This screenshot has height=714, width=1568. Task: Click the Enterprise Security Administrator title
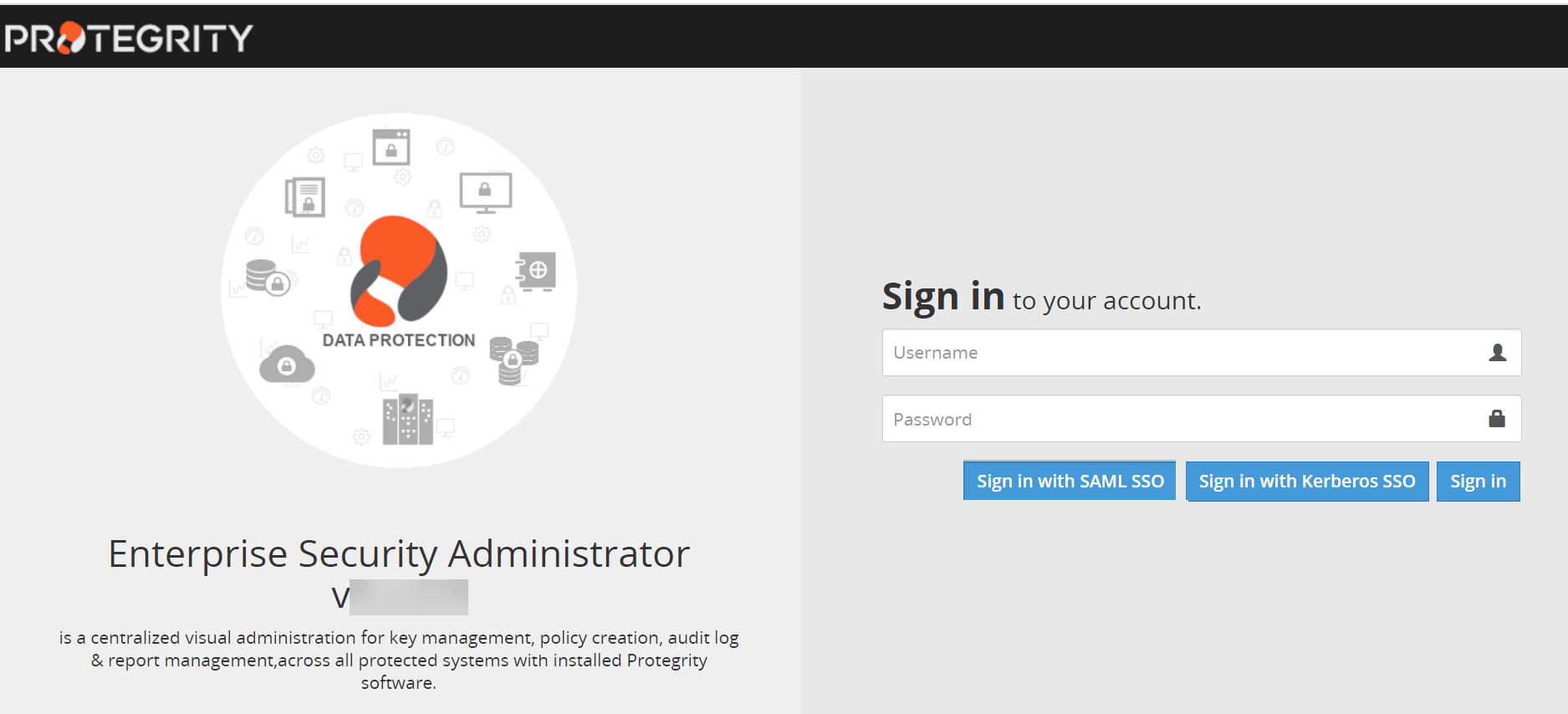coord(399,553)
